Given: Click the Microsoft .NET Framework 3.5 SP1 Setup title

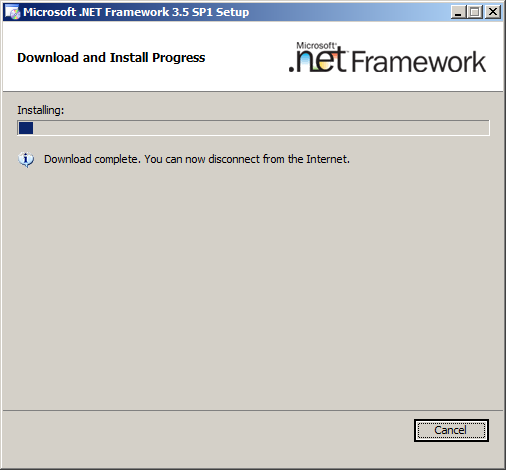Looking at the screenshot, I should click(136, 12).
